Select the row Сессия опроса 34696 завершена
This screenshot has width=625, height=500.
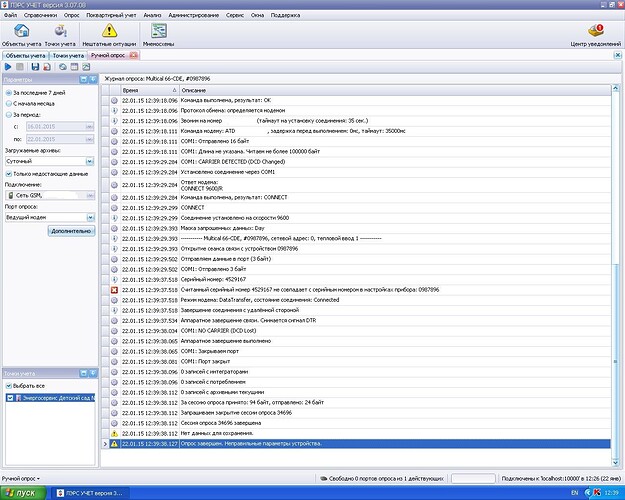click(x=356, y=423)
